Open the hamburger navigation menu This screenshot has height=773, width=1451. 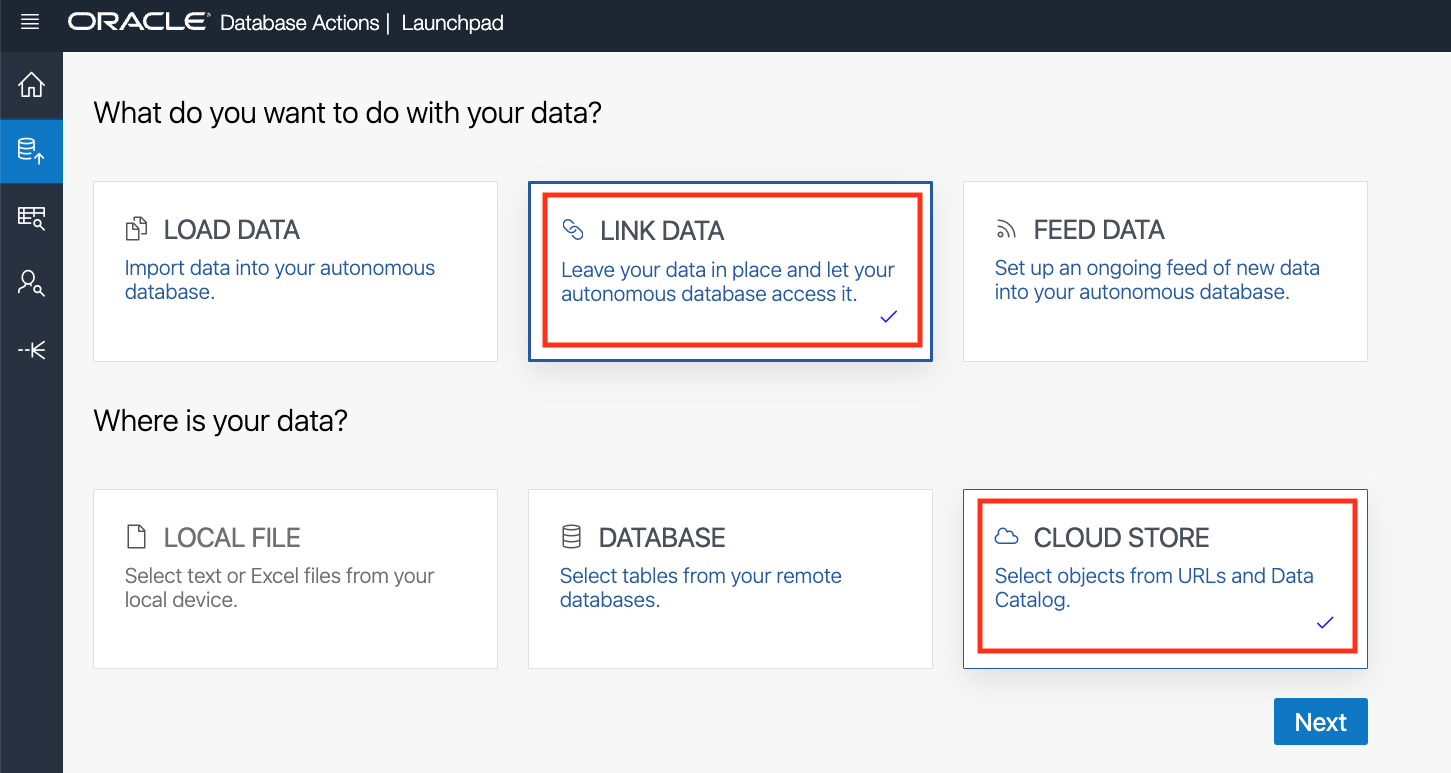(30, 20)
